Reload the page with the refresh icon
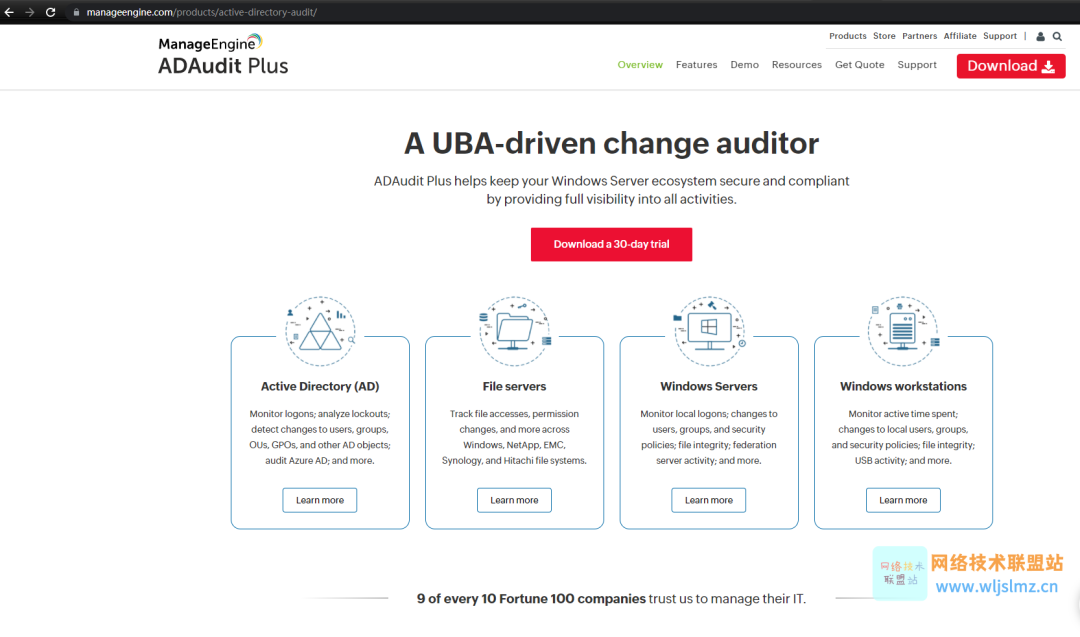 point(50,12)
